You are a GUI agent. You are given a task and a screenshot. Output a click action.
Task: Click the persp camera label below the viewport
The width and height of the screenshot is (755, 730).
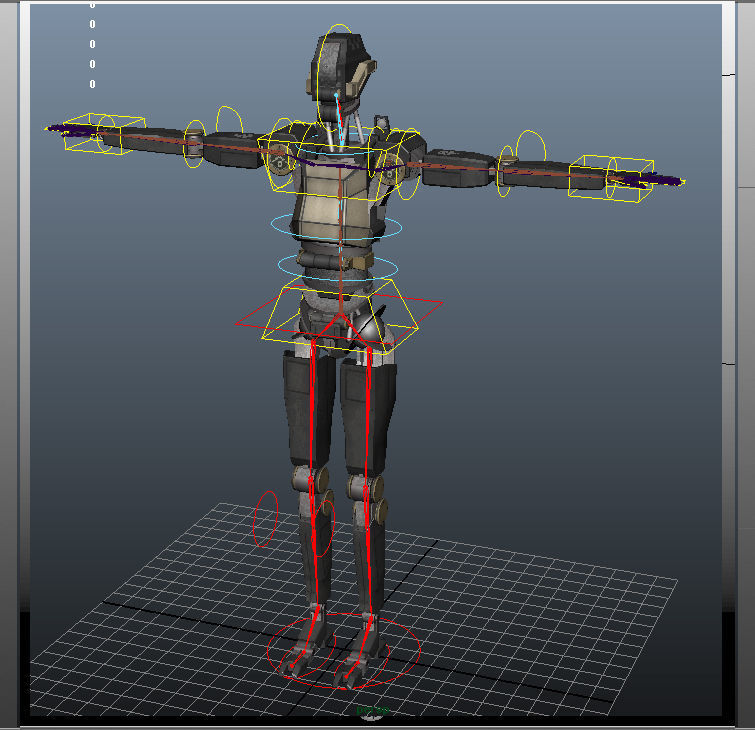(x=372, y=709)
